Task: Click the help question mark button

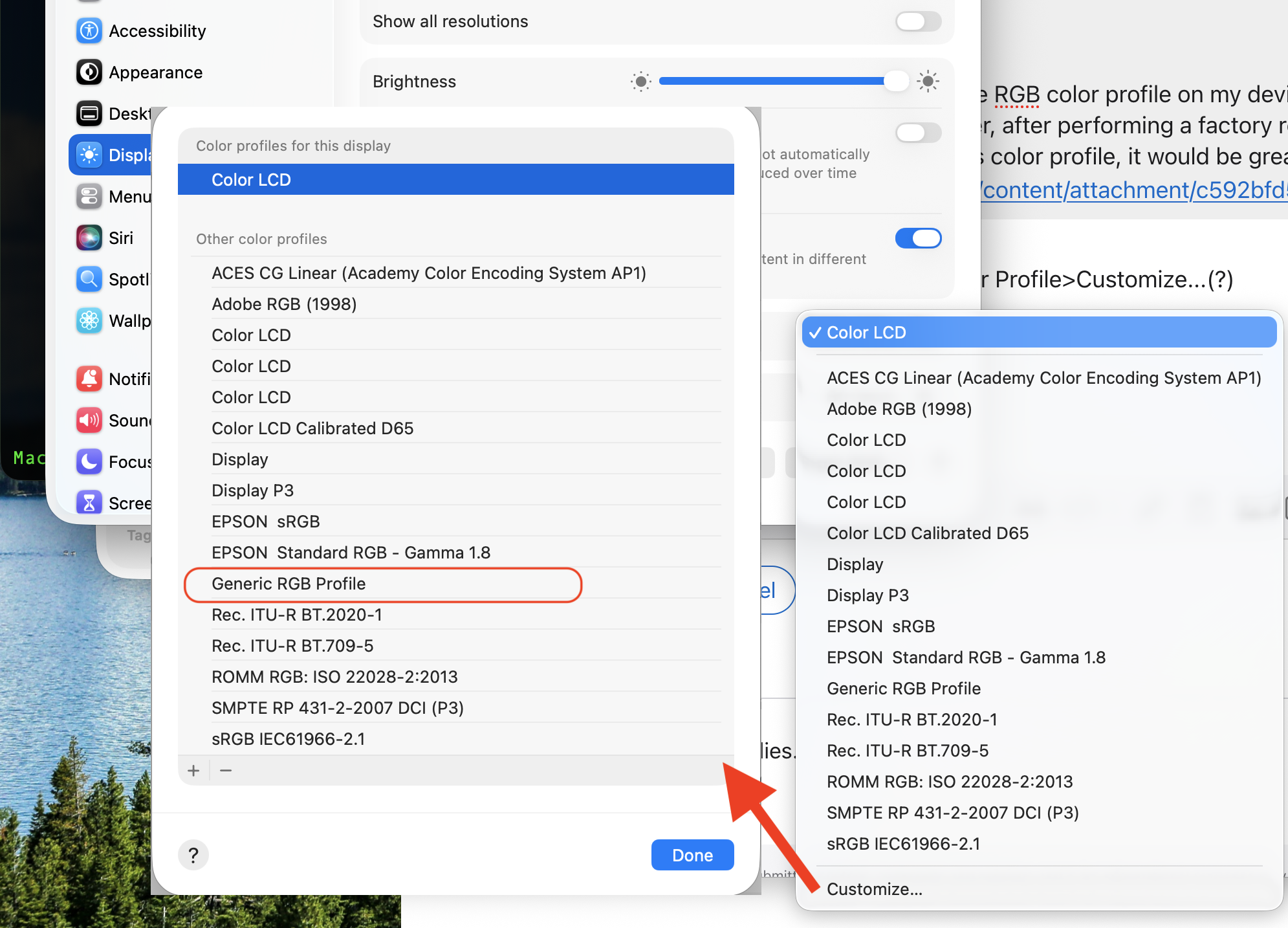Action: point(193,855)
